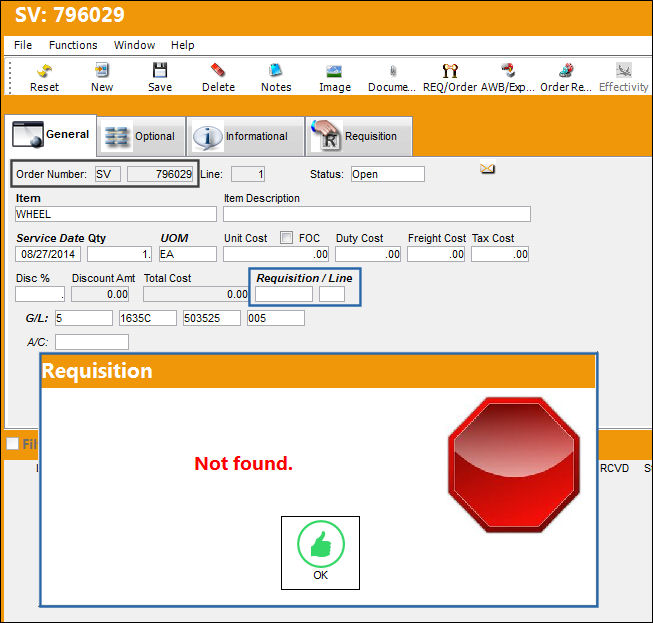Click the empty Item Description field
Viewport: 653px width, 623px height.
click(x=377, y=214)
